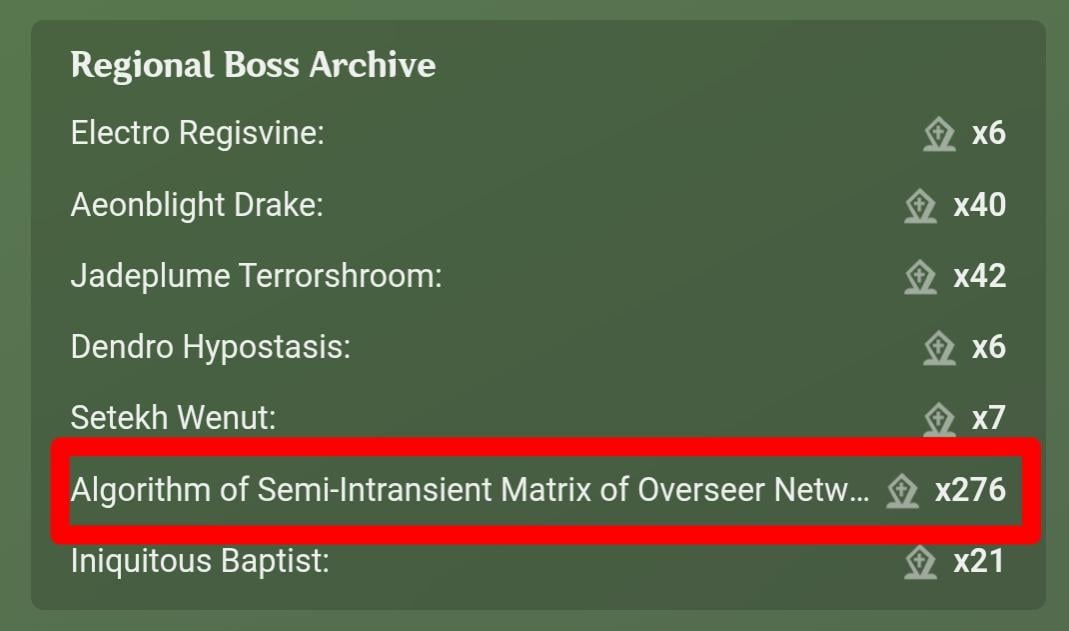
Task: Click the tombstone icon beside Electro Regisvine
Action: click(939, 134)
